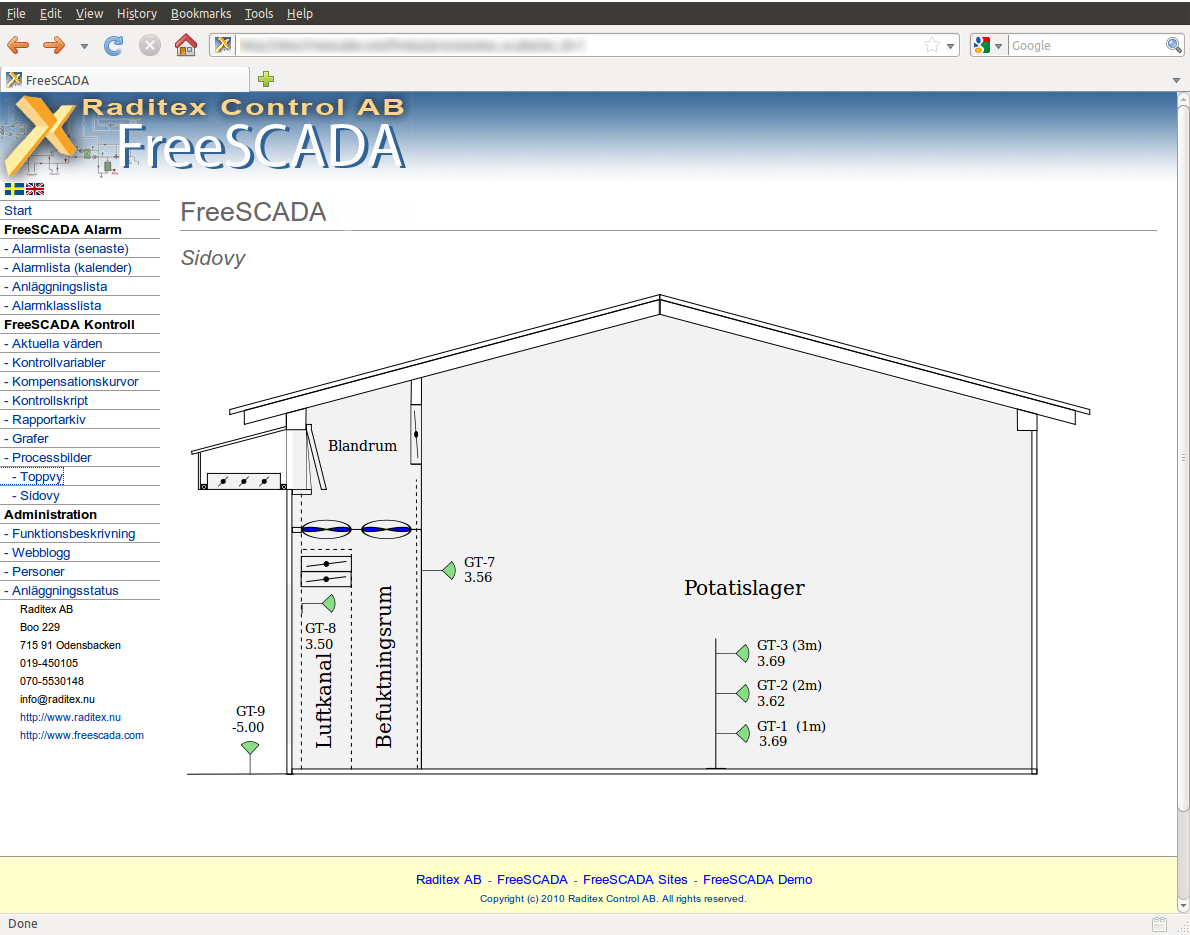Click the GT-2 (2m) sensor symbol
Image resolution: width=1190 pixels, height=935 pixels.
coord(742,692)
